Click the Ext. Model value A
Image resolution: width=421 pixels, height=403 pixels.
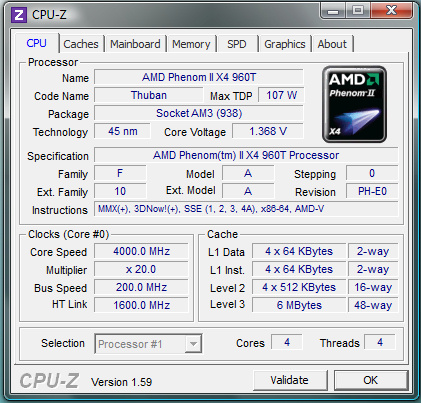click(x=248, y=191)
